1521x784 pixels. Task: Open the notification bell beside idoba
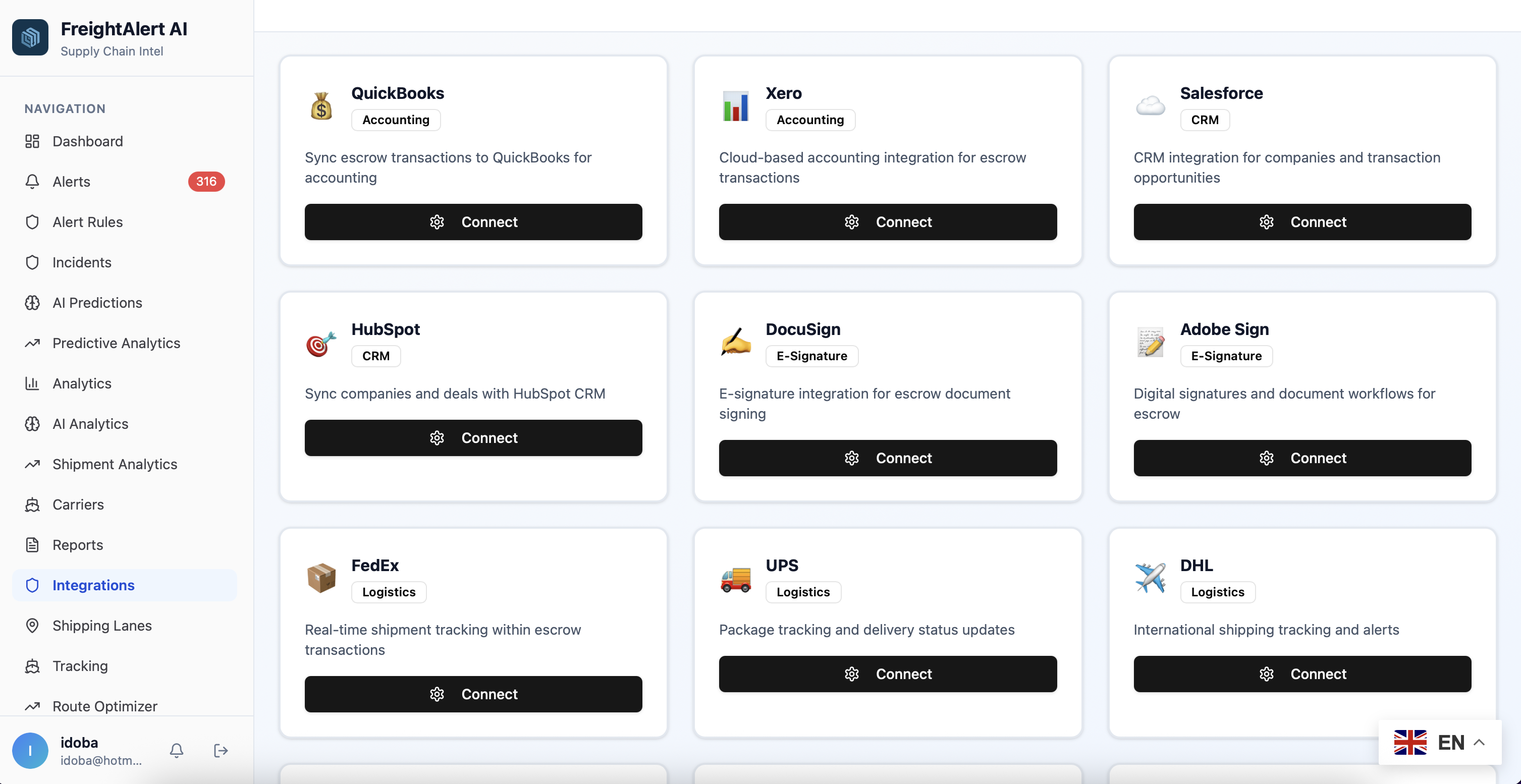pos(177,750)
